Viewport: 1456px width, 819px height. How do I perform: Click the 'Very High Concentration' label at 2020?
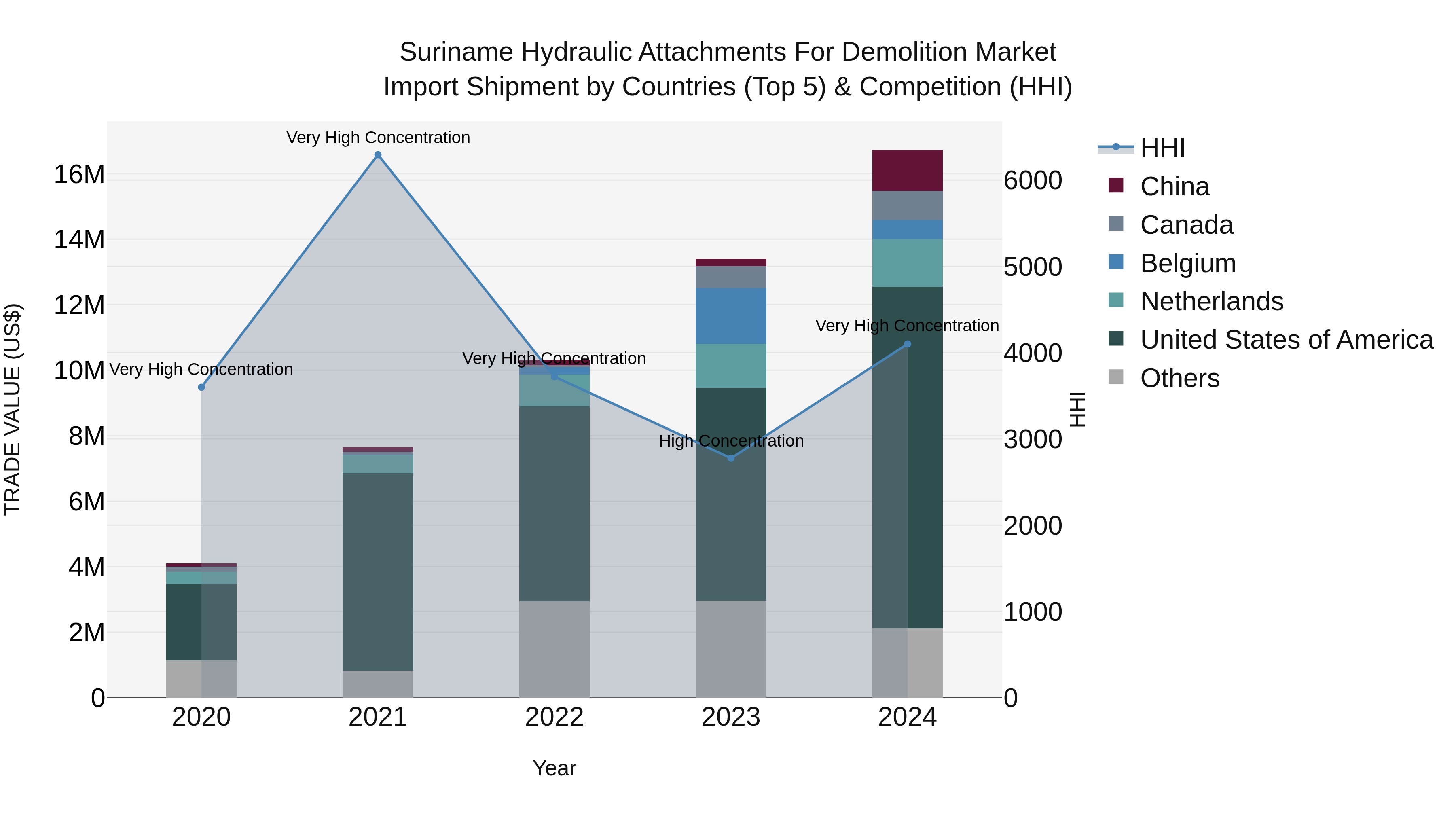tap(201, 369)
